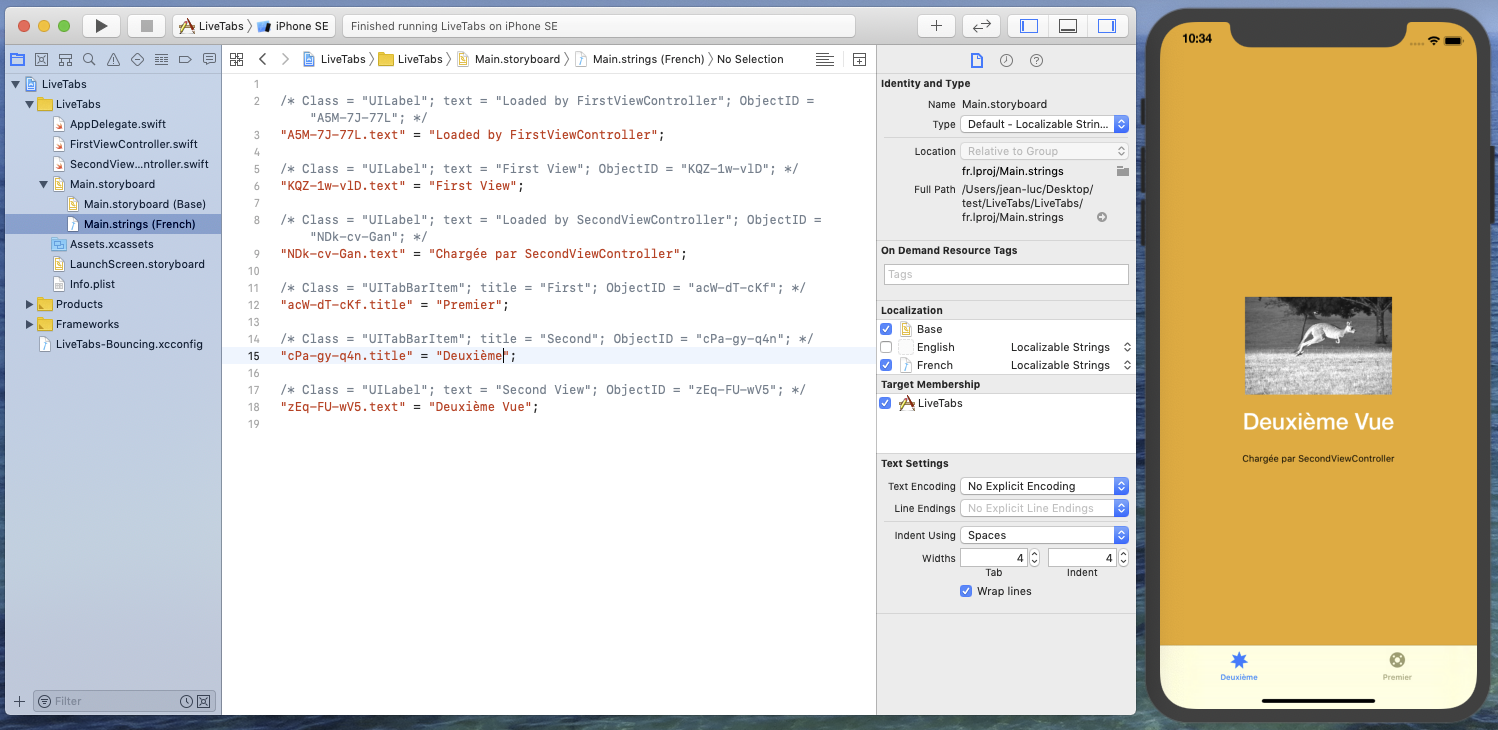Go back in editor history
Image resolution: width=1498 pixels, height=730 pixels.
pos(262,59)
